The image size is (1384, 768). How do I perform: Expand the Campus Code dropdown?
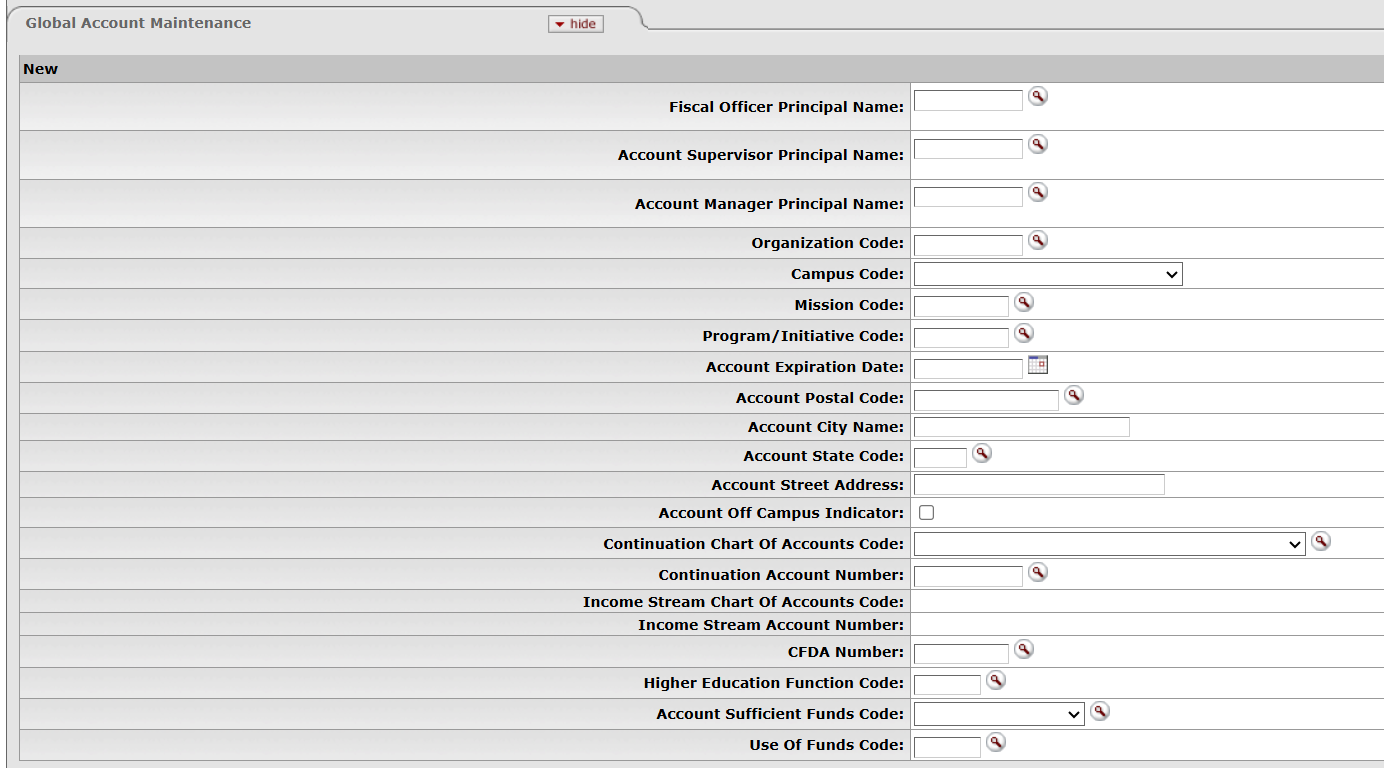pos(1048,274)
